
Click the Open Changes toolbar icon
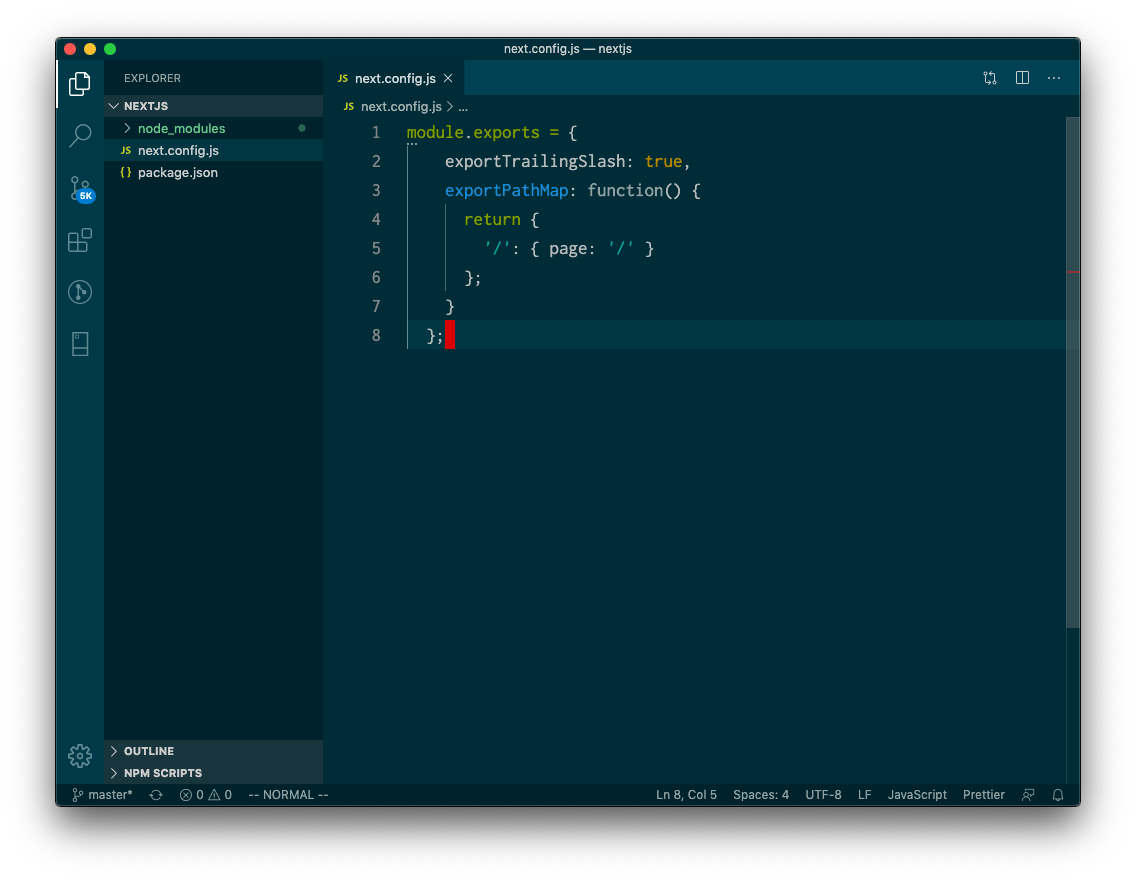coord(989,77)
